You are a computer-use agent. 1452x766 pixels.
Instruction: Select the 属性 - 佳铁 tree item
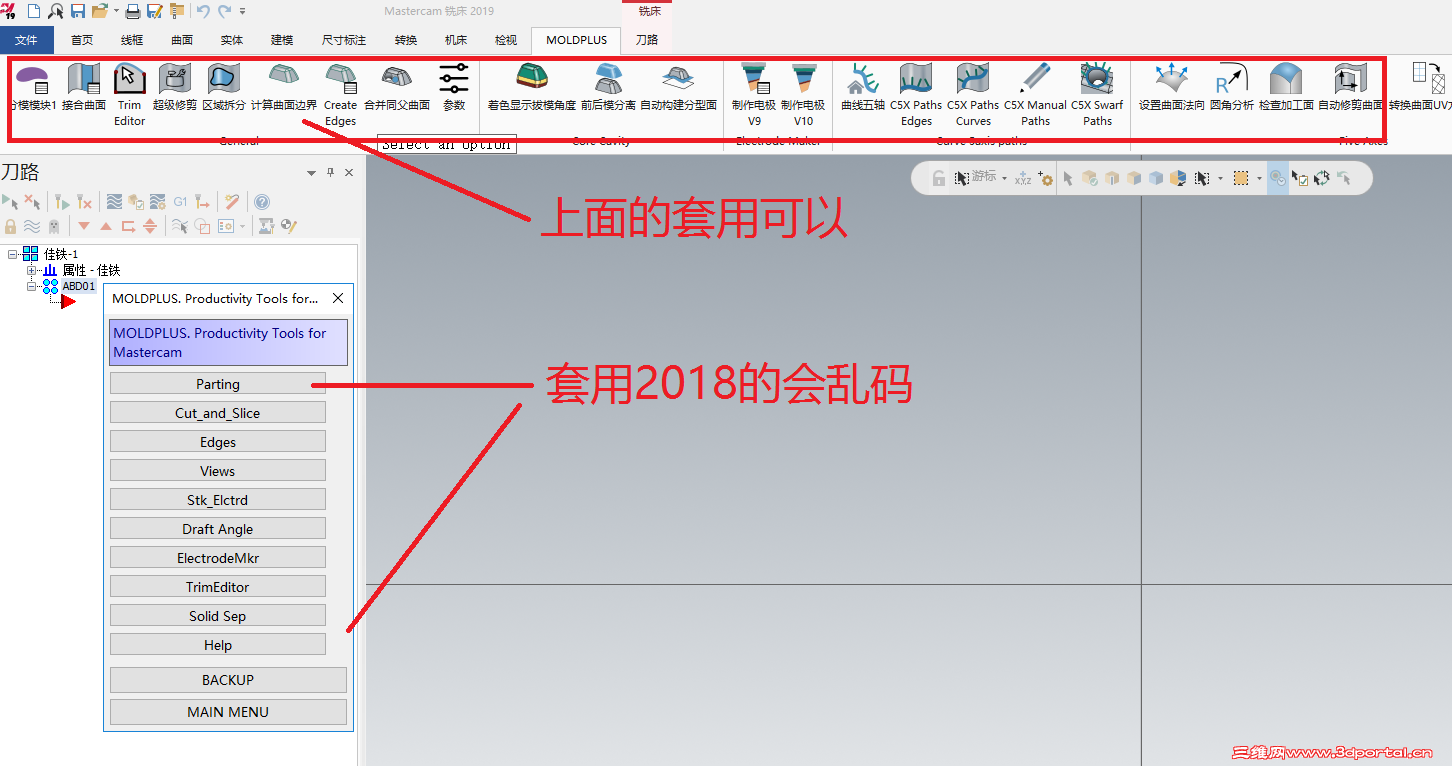(91, 270)
